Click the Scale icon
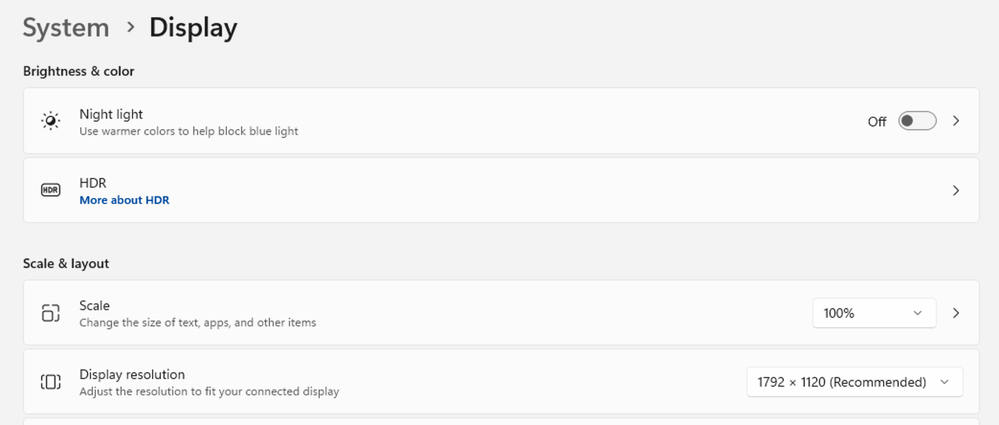 pos(50,313)
